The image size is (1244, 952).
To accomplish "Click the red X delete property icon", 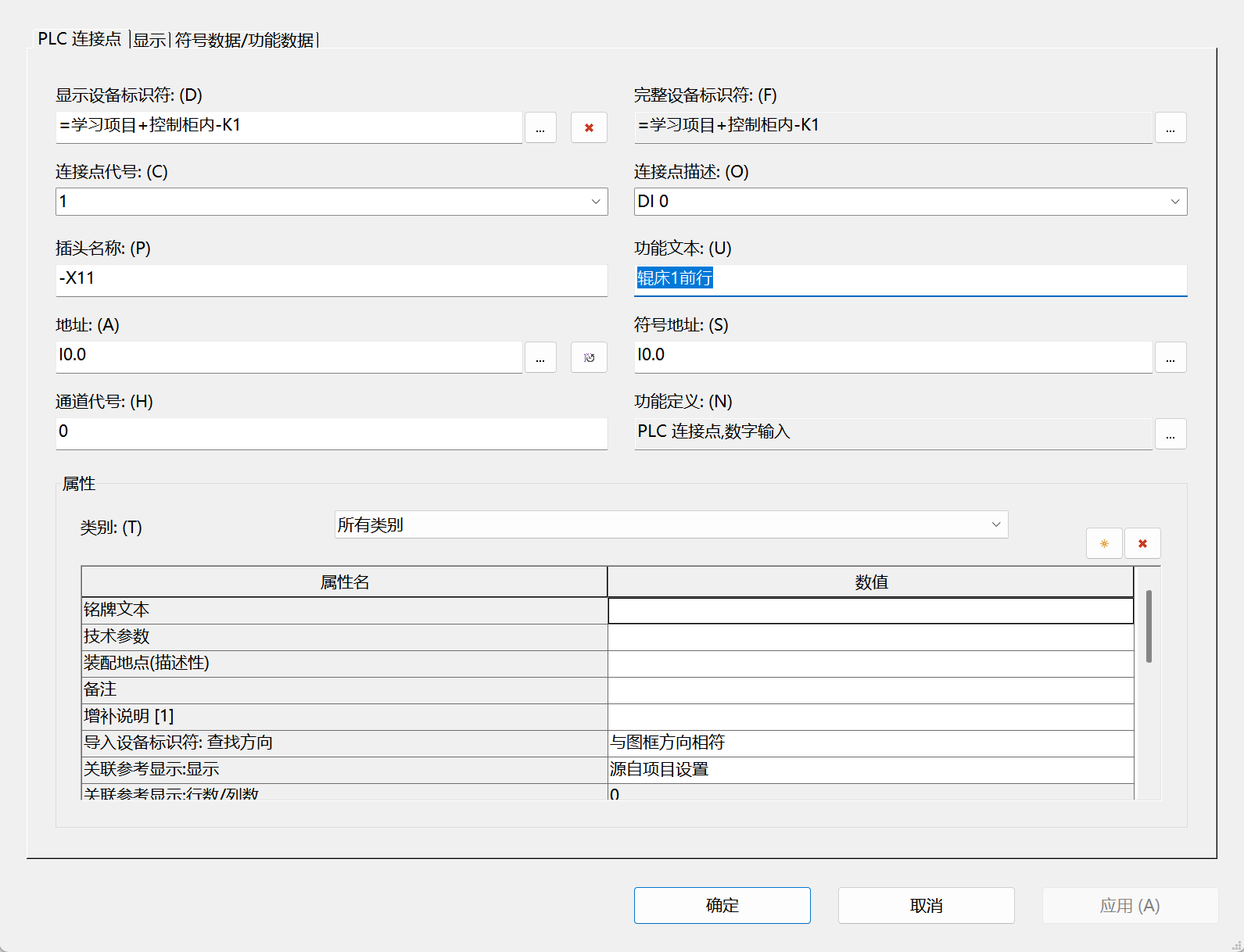I will tap(1142, 543).
